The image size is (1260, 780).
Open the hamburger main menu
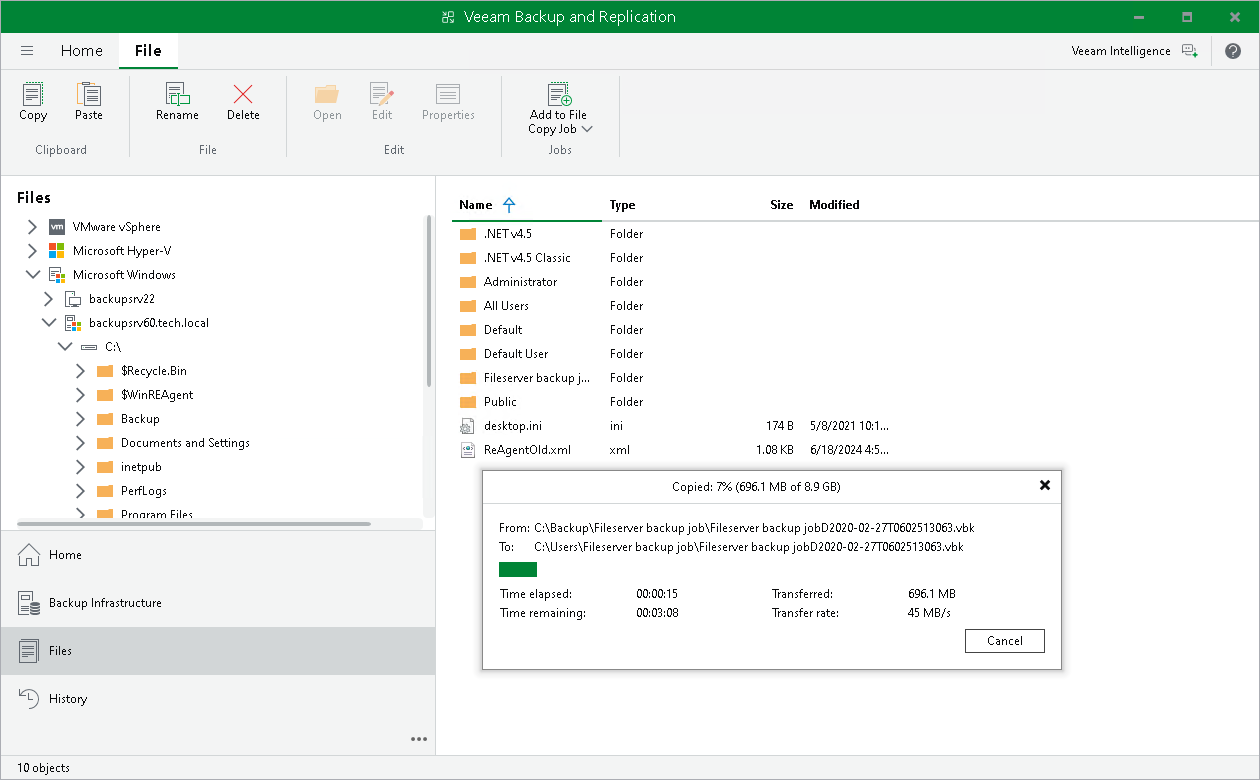(27, 51)
